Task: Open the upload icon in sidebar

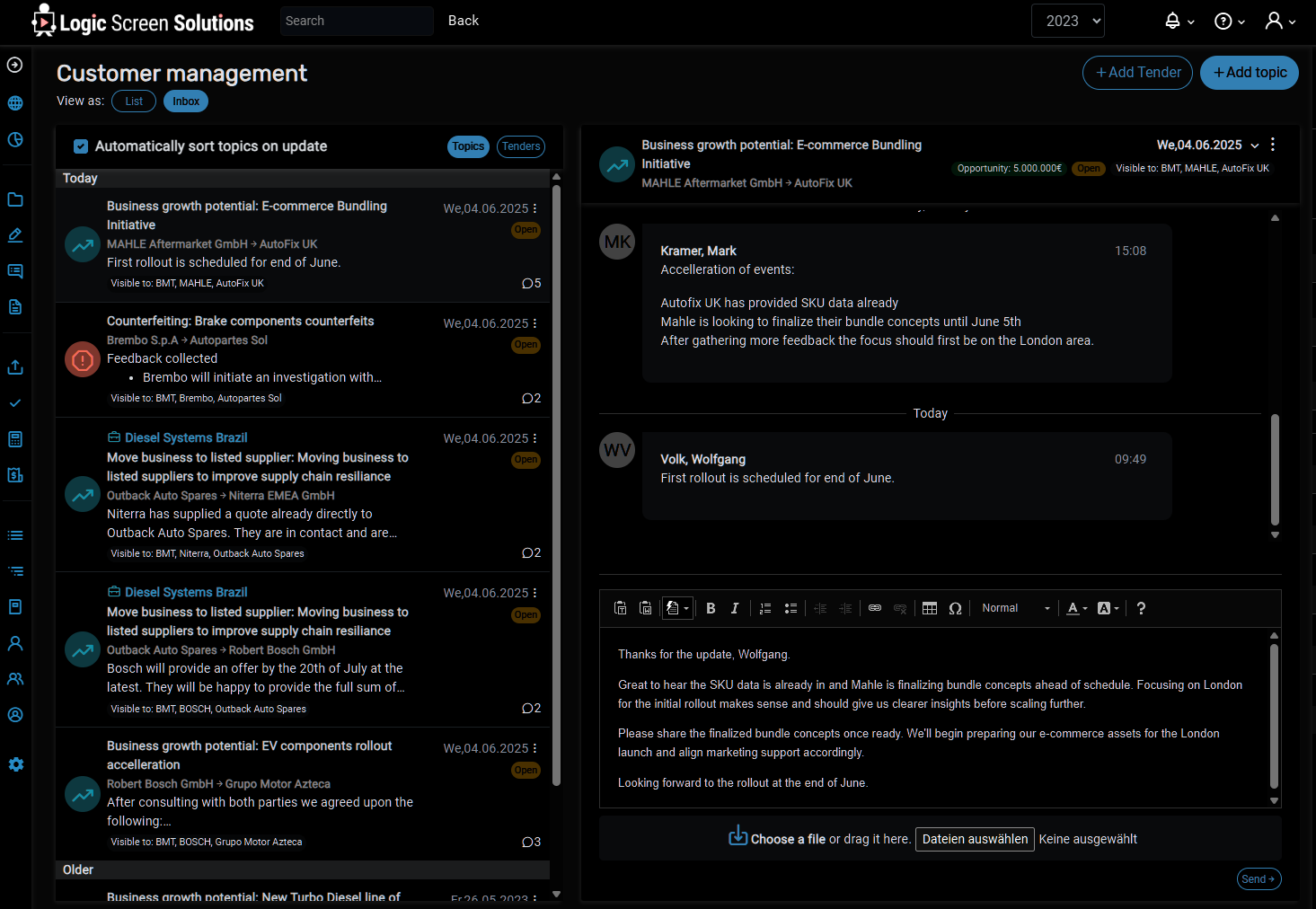Action: point(15,367)
